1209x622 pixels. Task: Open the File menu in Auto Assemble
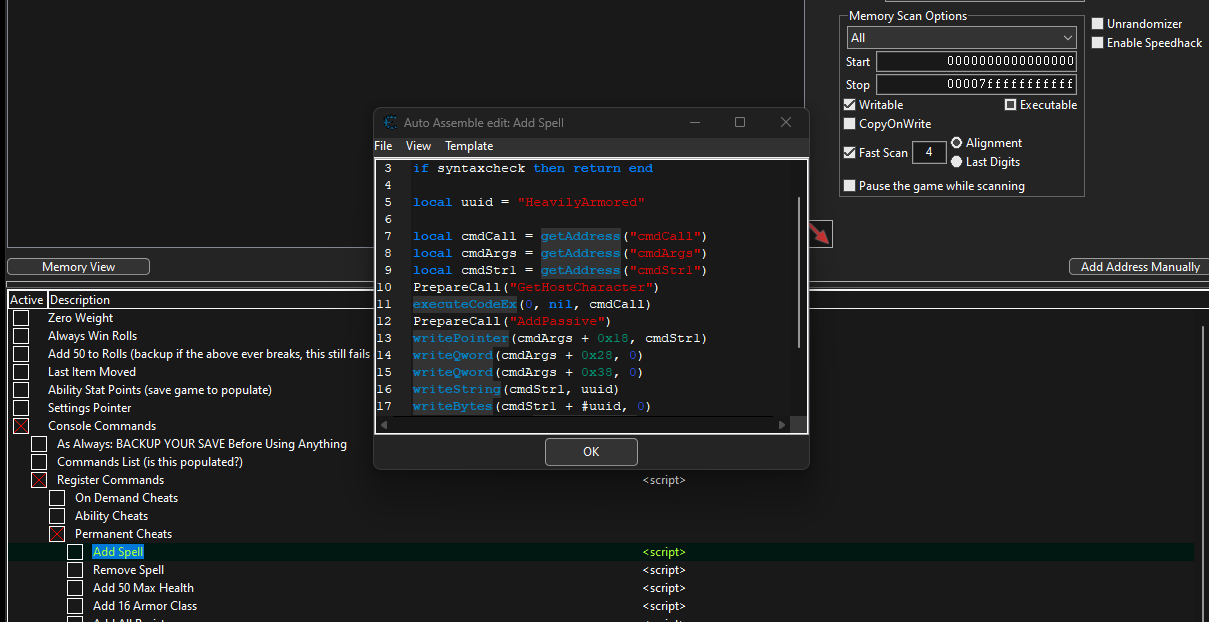pyautogui.click(x=383, y=146)
